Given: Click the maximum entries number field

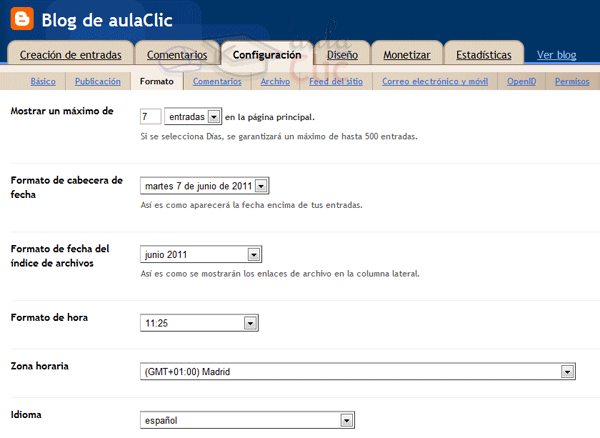Looking at the screenshot, I should (151, 117).
